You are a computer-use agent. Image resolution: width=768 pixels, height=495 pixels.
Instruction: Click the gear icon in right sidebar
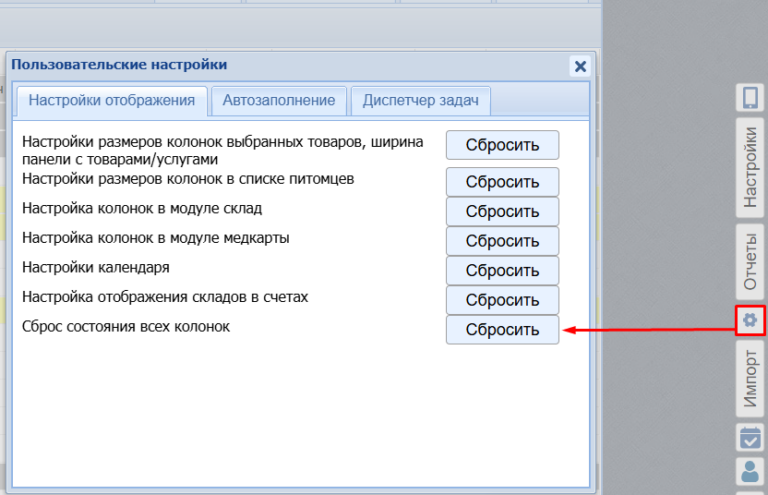750,320
